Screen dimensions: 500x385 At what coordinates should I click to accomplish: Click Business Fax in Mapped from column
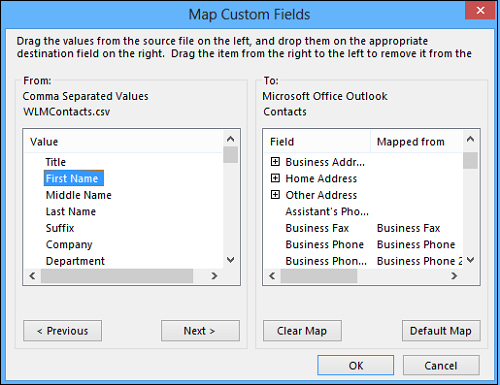[408, 228]
